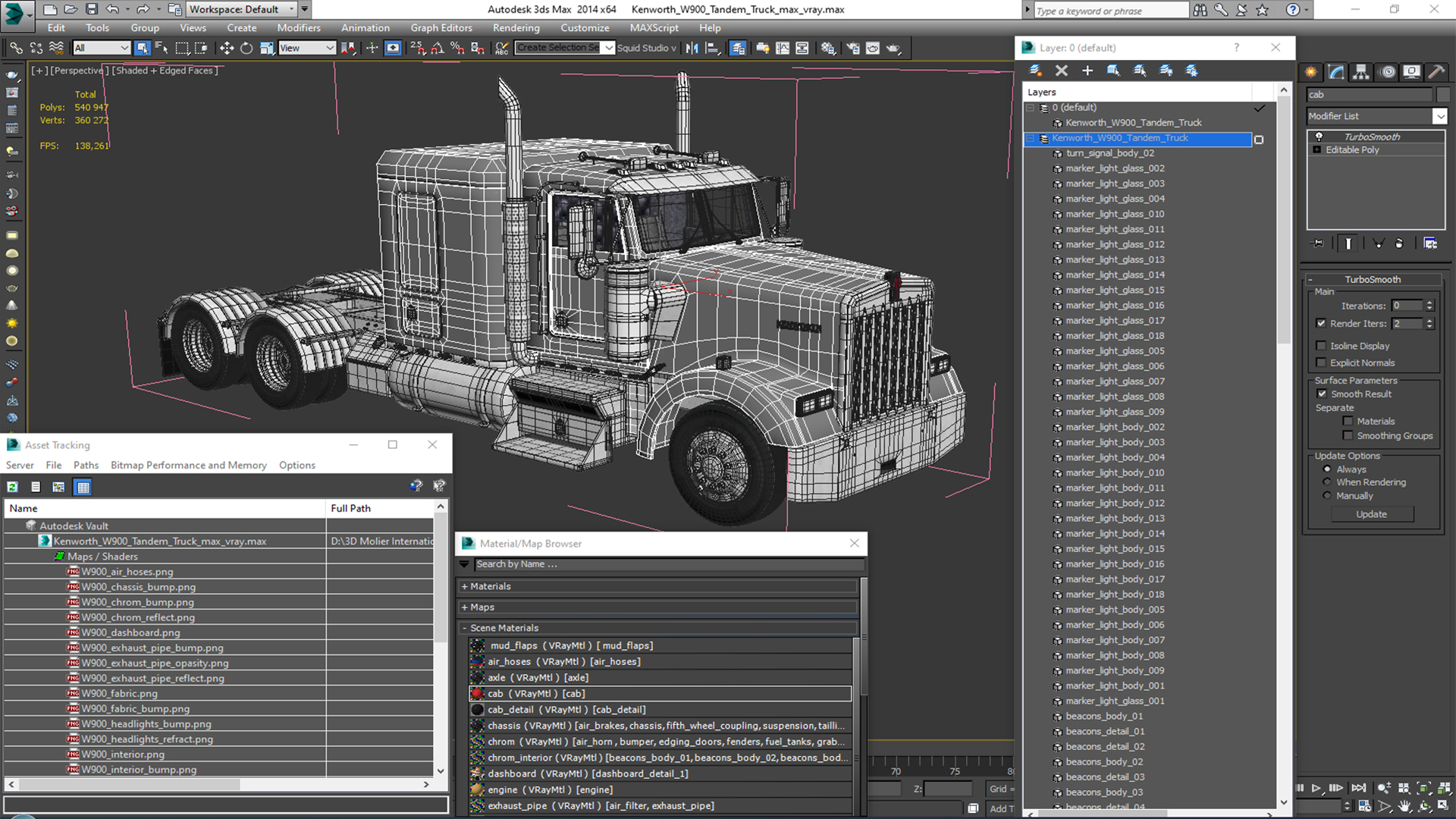Open Bitmap Performance and Memory menu
1456x819 pixels.
(189, 465)
